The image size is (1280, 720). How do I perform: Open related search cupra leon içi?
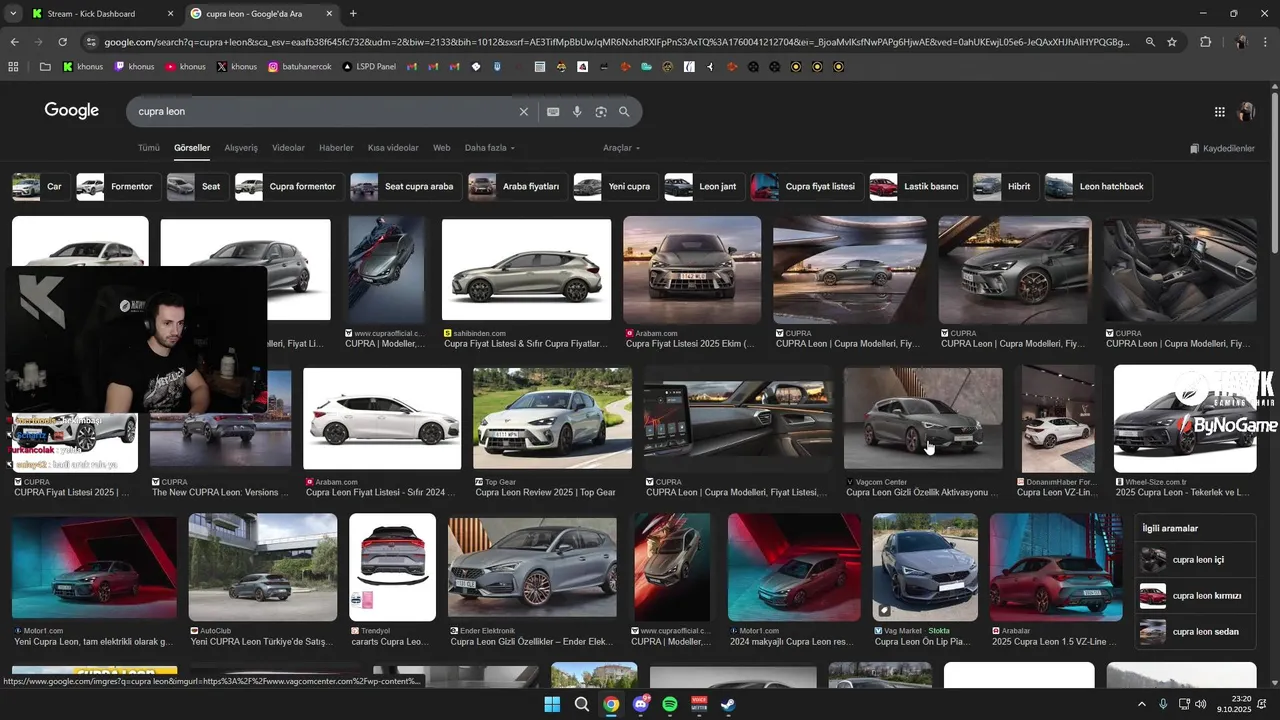tap(1196, 560)
